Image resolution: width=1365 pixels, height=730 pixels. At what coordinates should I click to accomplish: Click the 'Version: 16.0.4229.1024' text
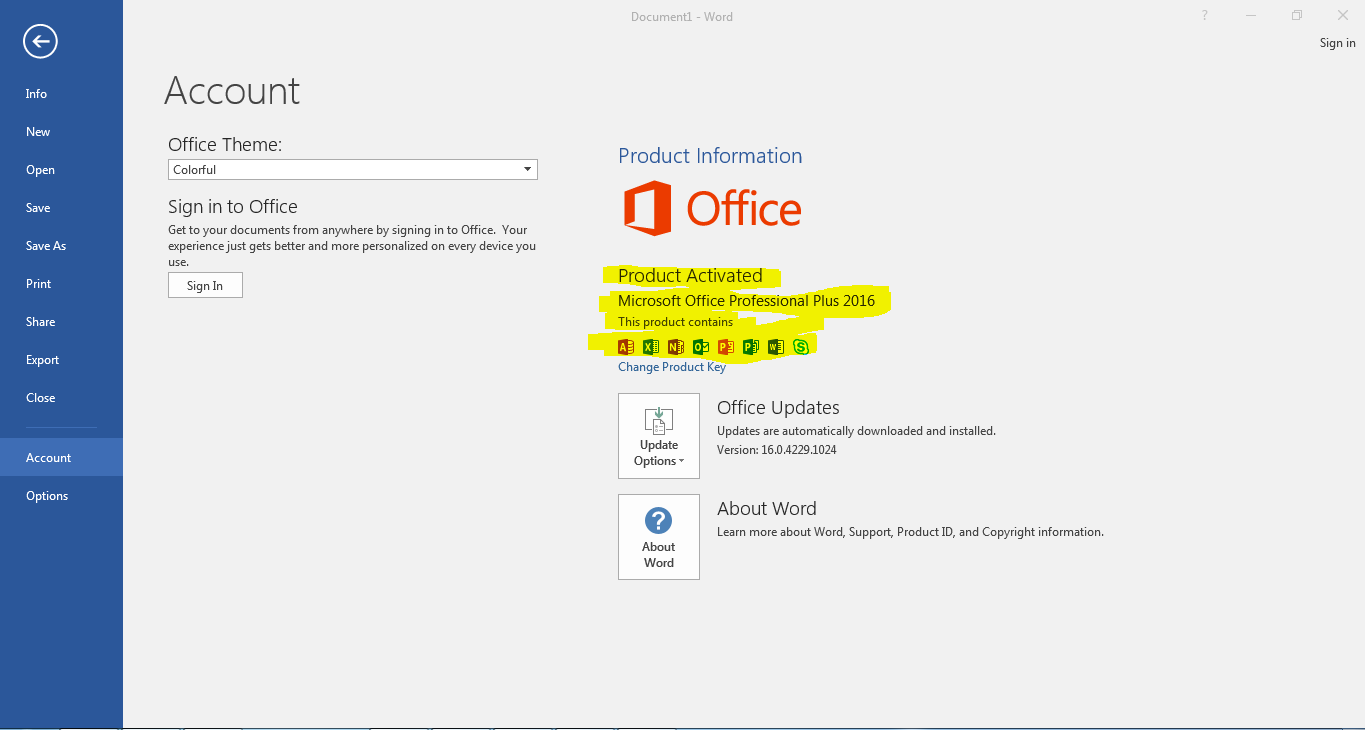[x=777, y=450]
